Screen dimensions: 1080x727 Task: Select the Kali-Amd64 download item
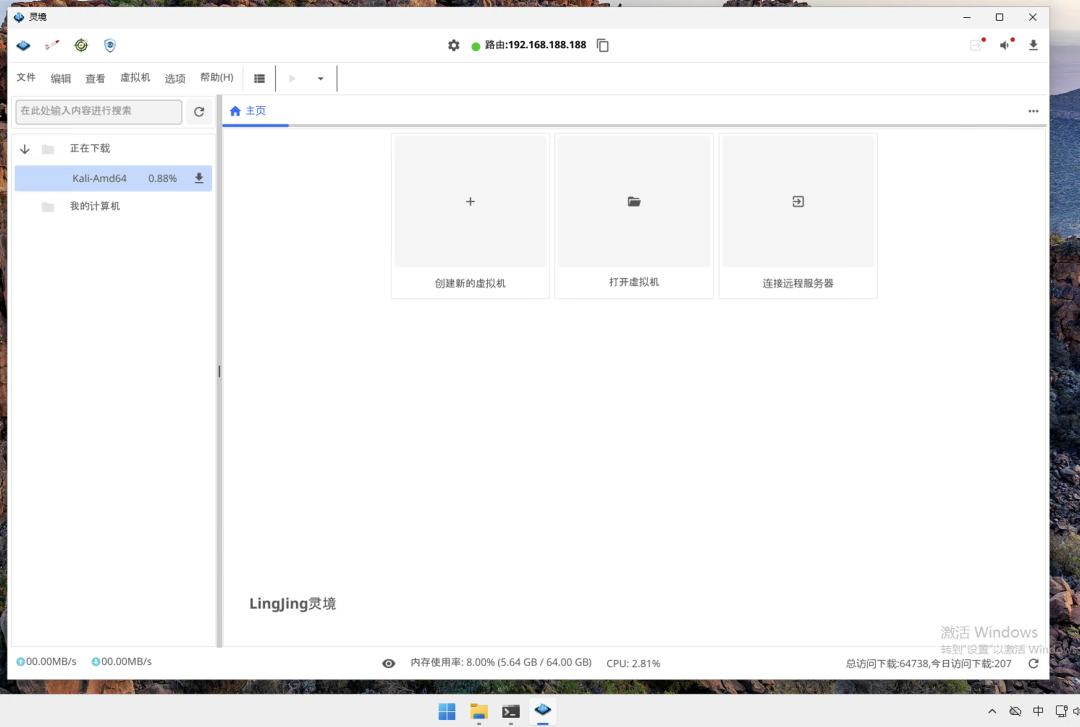(x=113, y=178)
